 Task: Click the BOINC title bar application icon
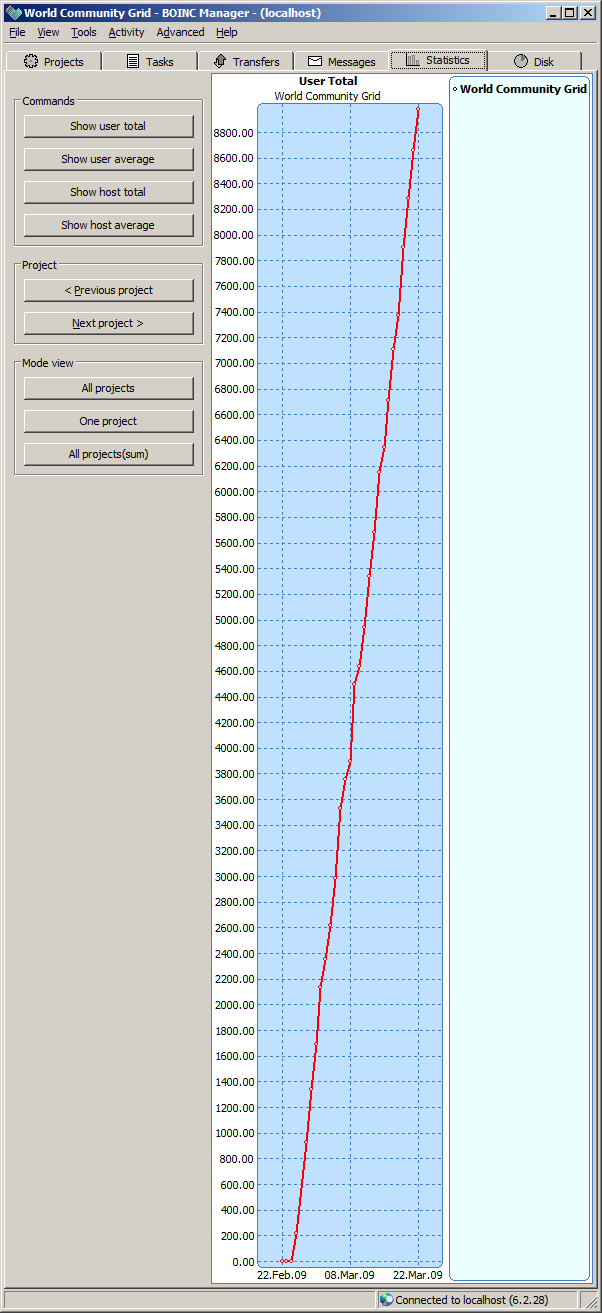pyautogui.click(x=13, y=13)
